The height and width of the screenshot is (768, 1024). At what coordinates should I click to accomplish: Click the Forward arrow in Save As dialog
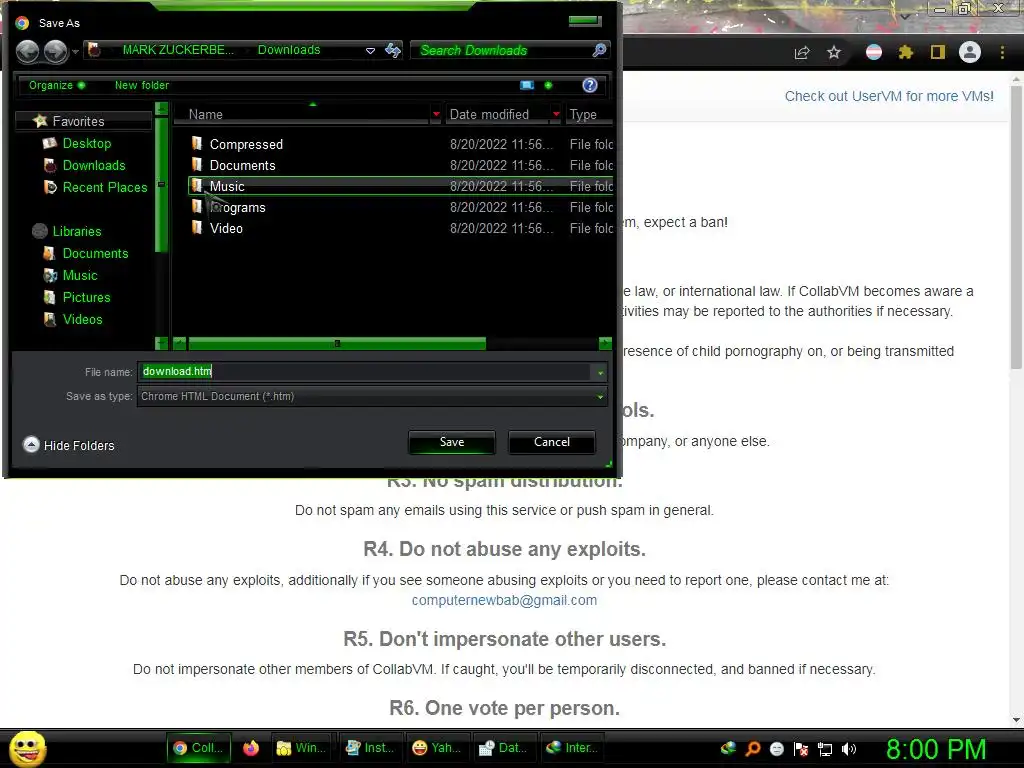[56, 51]
